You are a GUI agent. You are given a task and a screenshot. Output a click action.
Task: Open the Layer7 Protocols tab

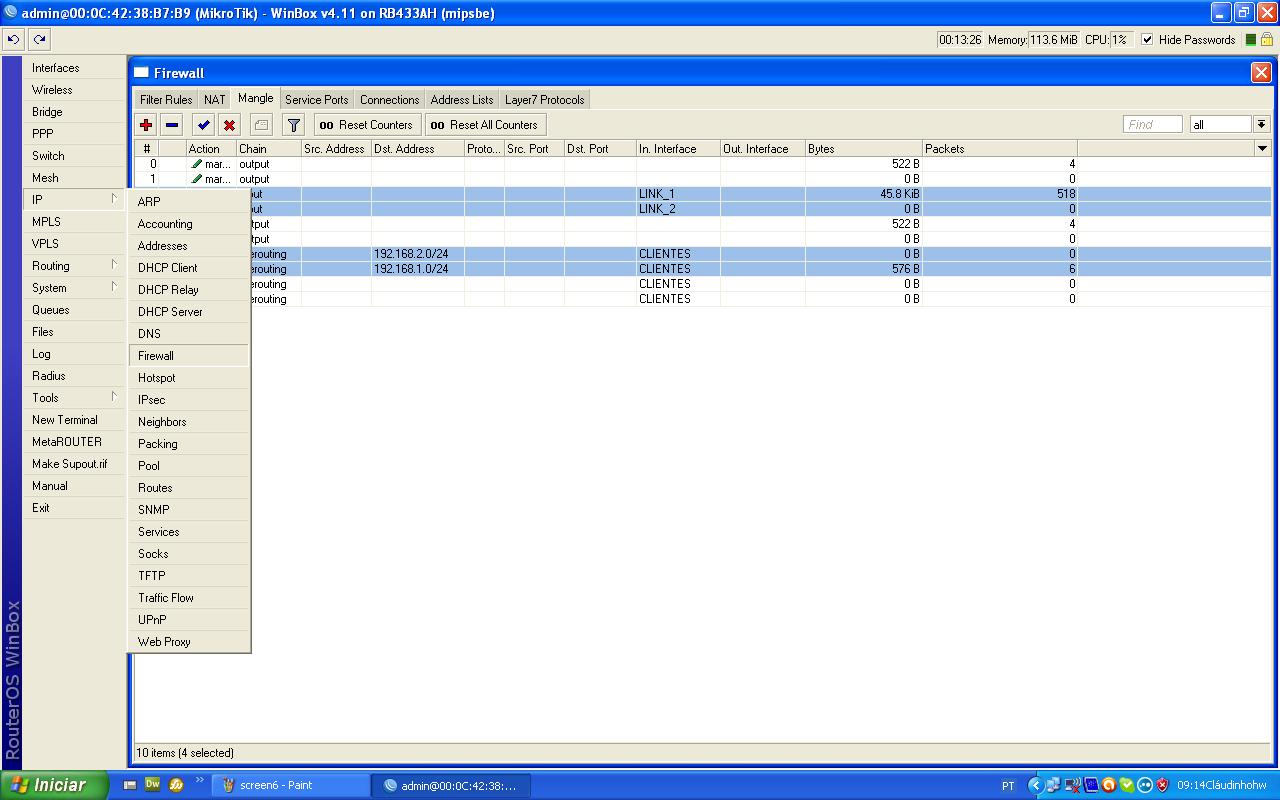545,99
